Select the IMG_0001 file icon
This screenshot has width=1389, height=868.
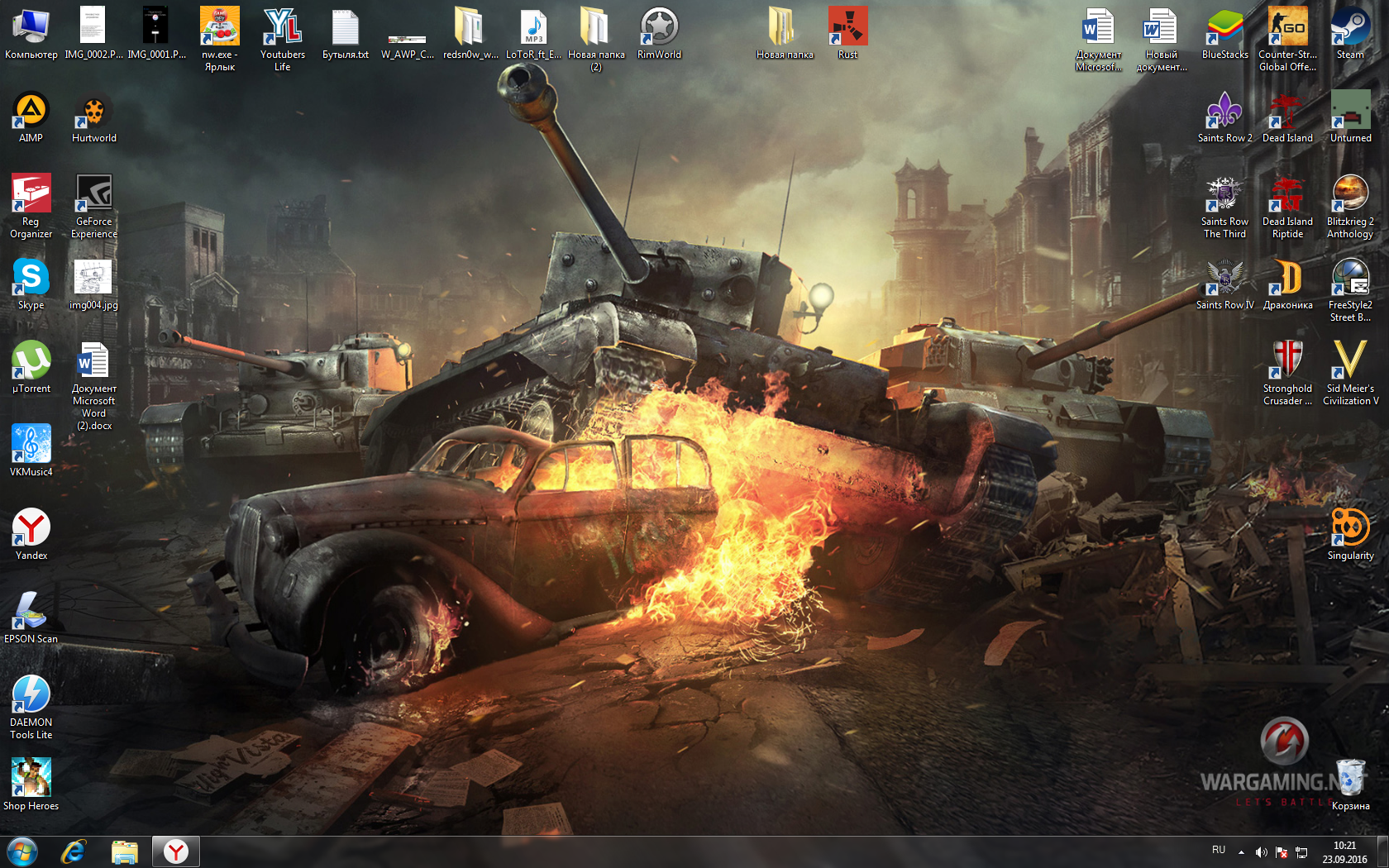(156, 33)
